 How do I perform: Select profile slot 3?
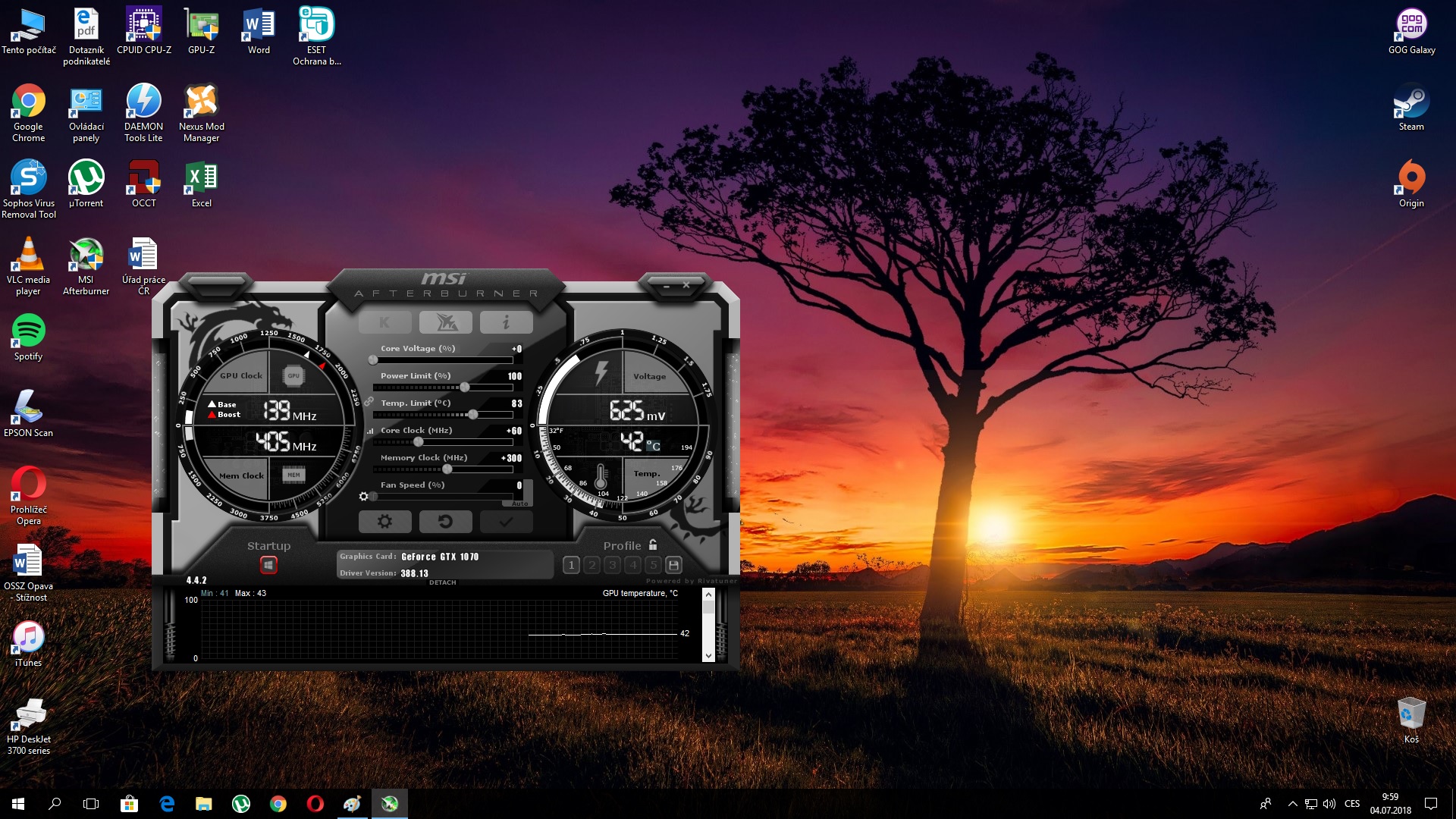click(613, 565)
